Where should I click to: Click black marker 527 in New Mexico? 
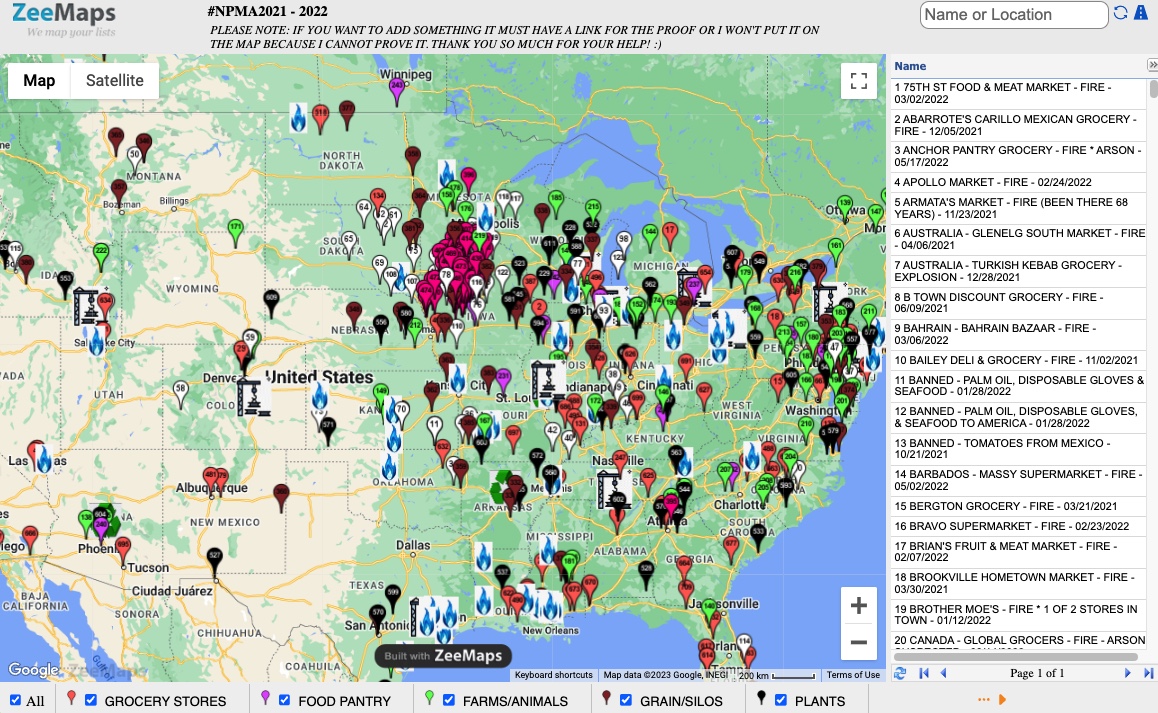pos(214,562)
